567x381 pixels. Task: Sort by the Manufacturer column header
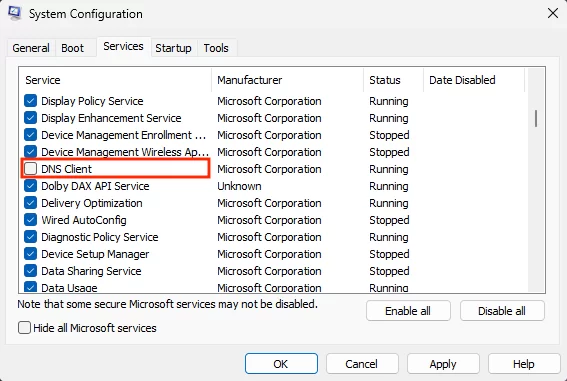(287, 80)
